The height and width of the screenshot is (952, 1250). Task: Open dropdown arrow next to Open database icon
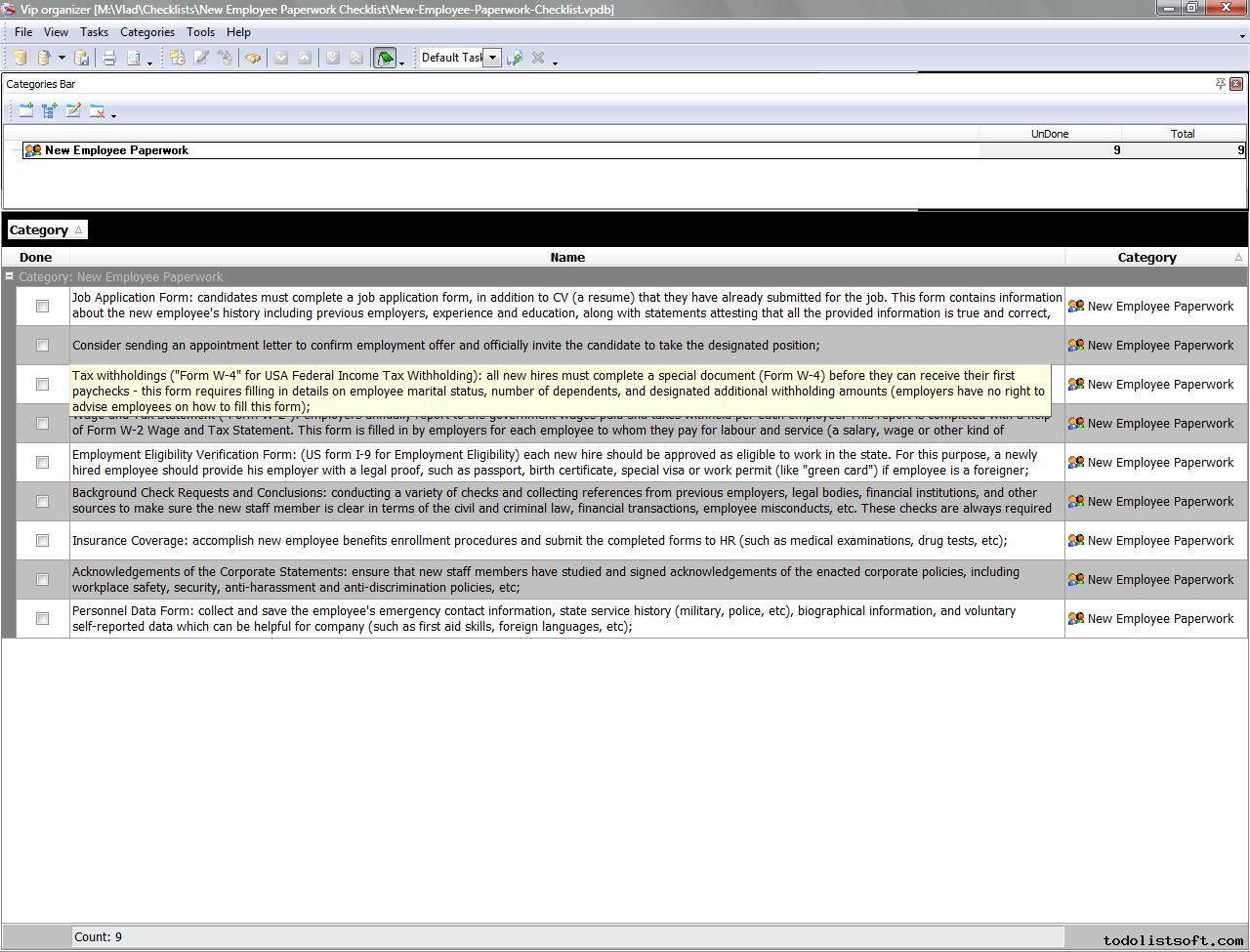coord(62,59)
